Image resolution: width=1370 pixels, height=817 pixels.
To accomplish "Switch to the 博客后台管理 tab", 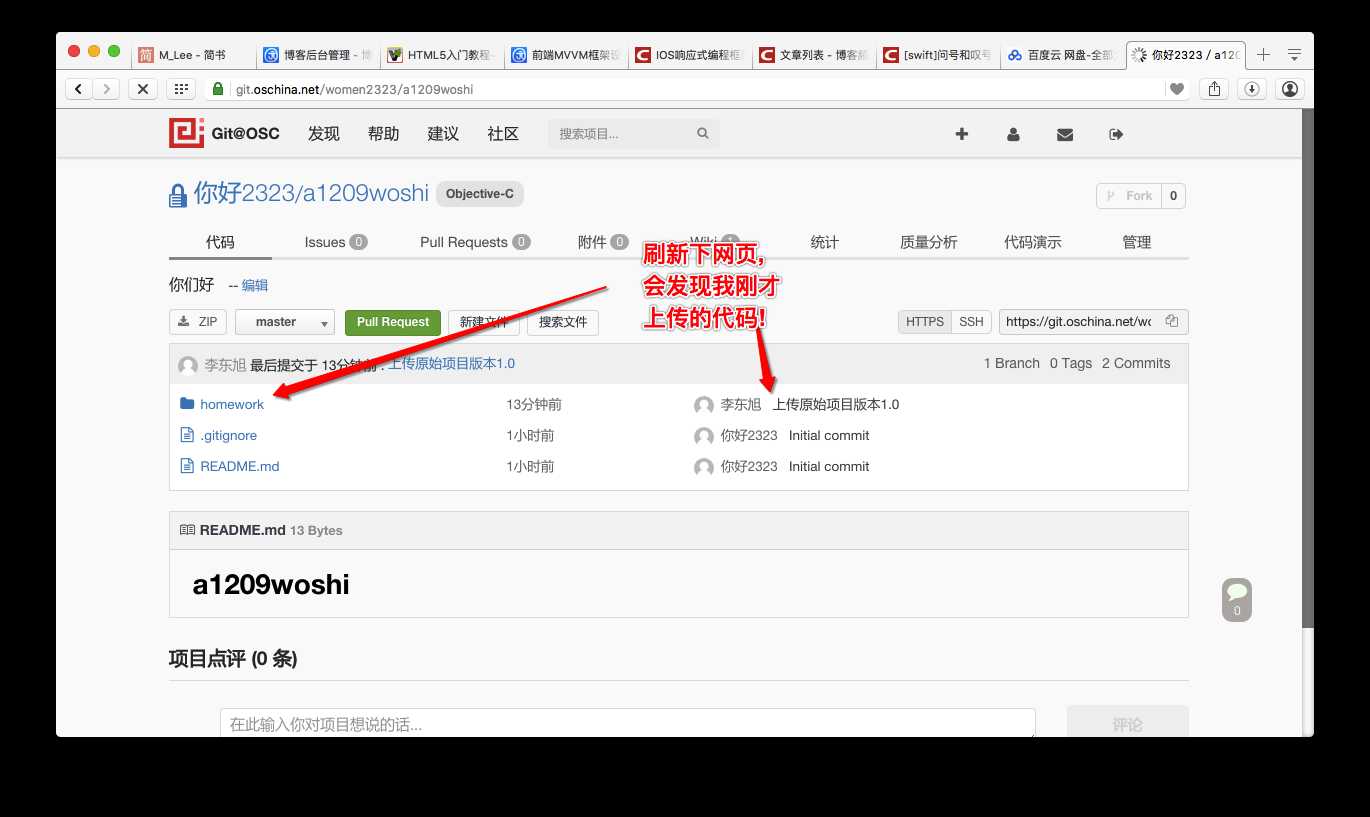I will [x=318, y=55].
